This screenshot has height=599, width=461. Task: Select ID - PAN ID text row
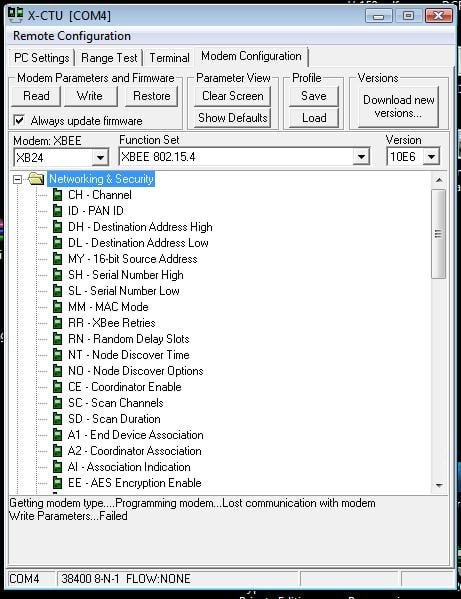tap(95, 211)
